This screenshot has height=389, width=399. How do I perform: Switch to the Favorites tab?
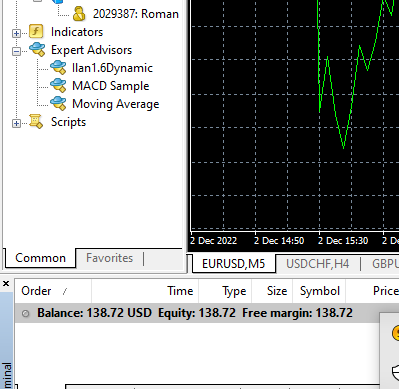[109, 258]
